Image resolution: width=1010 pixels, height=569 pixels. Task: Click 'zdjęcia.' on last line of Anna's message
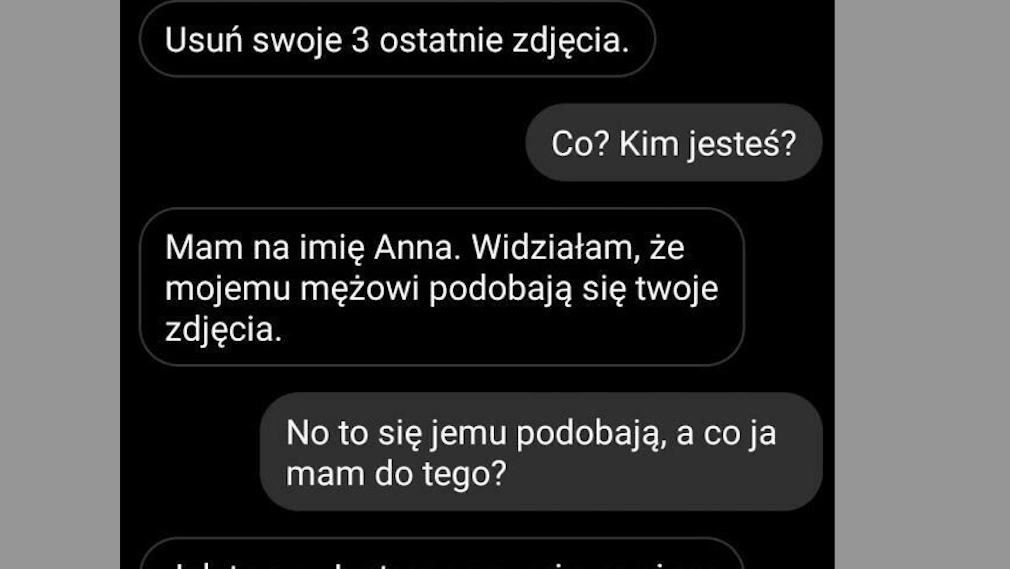(x=224, y=331)
